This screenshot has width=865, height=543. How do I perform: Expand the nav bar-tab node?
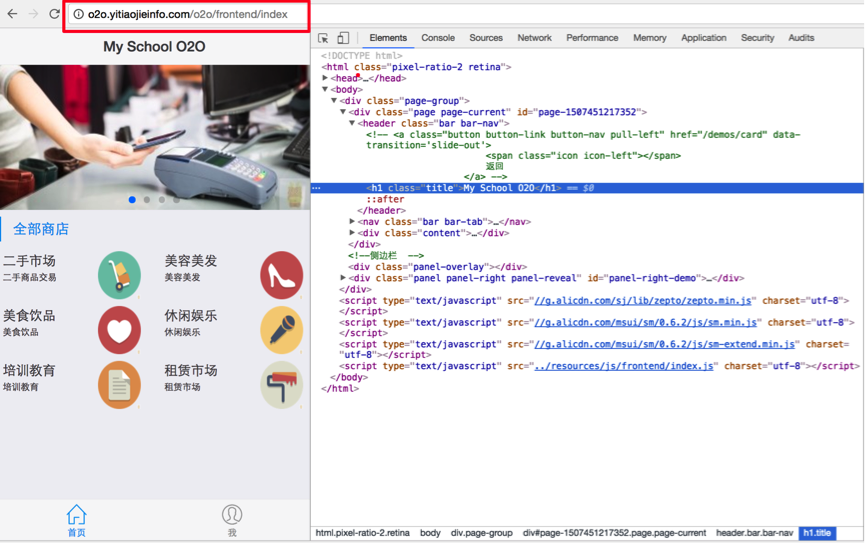coord(351,221)
